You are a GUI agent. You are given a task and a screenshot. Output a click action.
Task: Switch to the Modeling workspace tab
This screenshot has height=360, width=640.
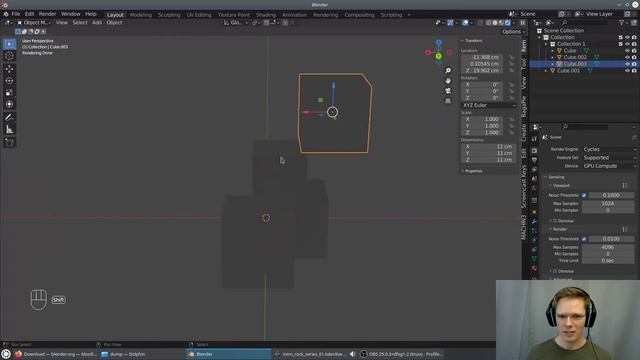coord(141,15)
